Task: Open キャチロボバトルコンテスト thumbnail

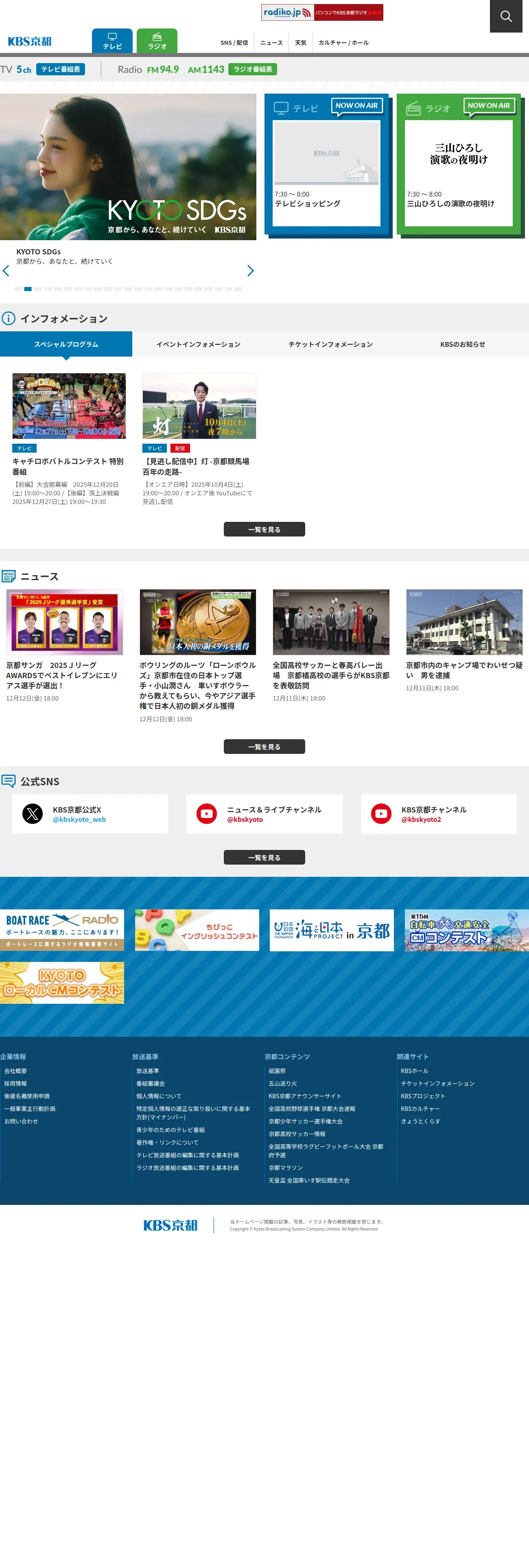Action: [69, 406]
